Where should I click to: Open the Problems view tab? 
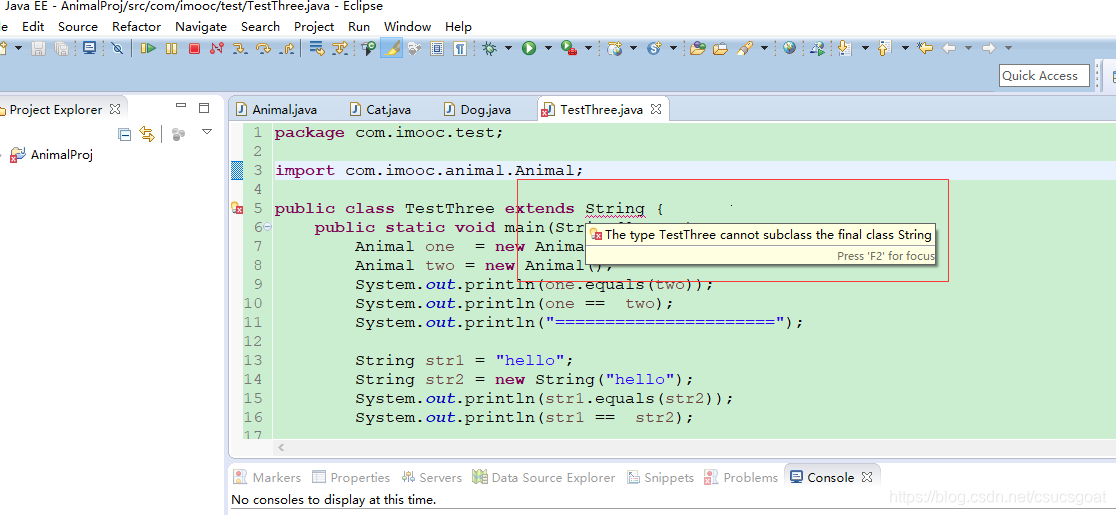point(741,477)
